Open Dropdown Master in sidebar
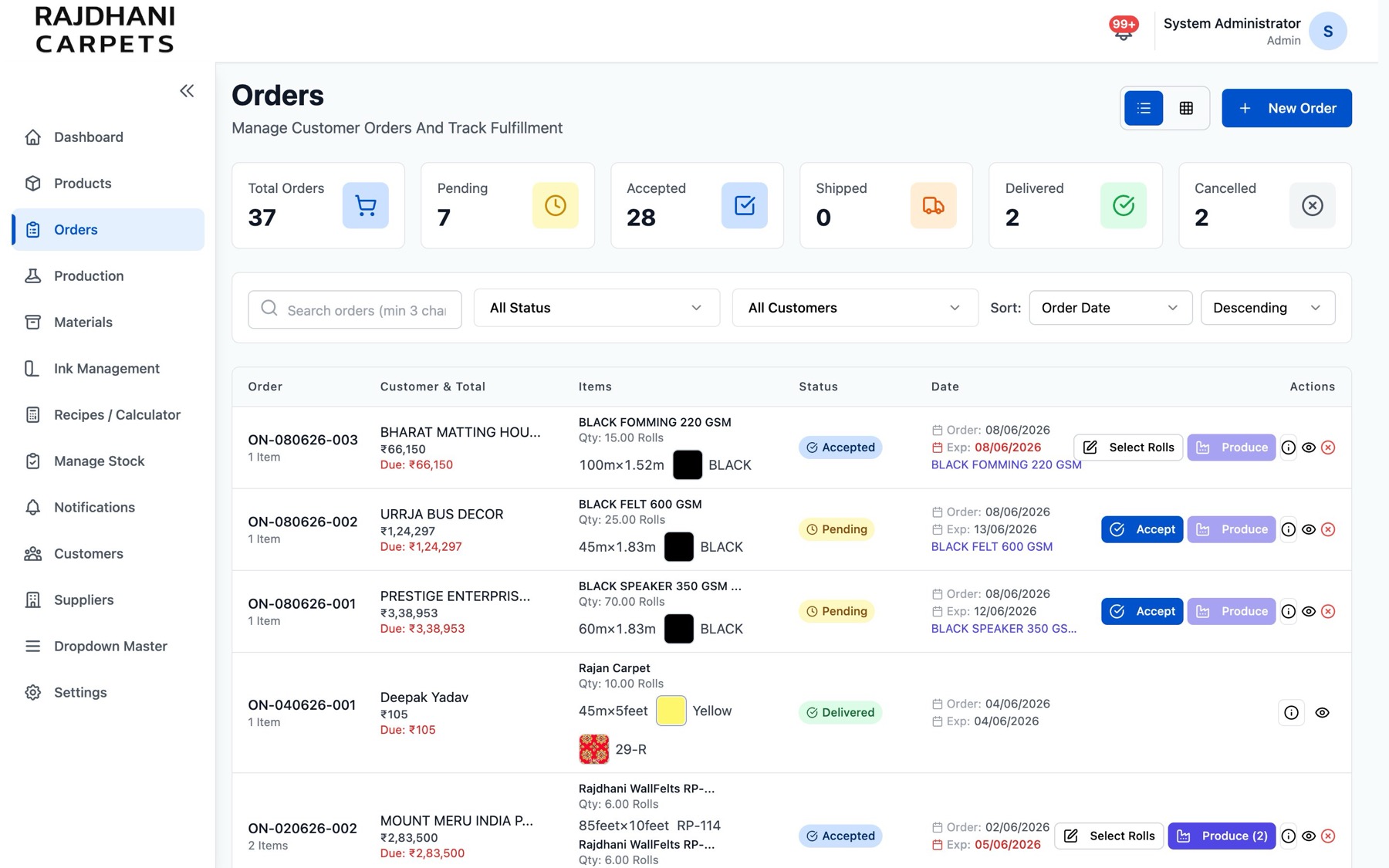This screenshot has width=1389, height=868. [x=108, y=647]
